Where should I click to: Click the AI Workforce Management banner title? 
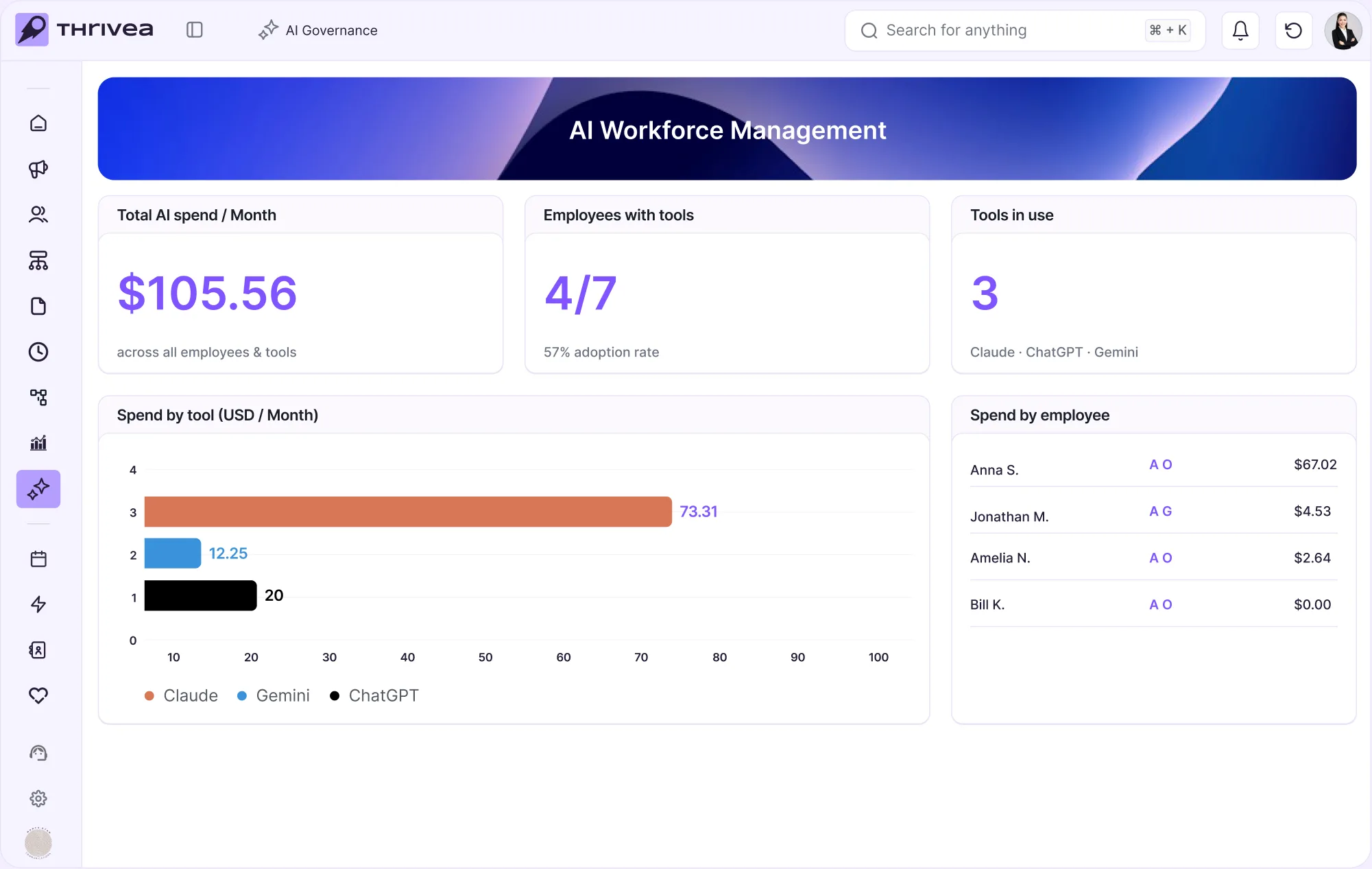pyautogui.click(x=727, y=130)
